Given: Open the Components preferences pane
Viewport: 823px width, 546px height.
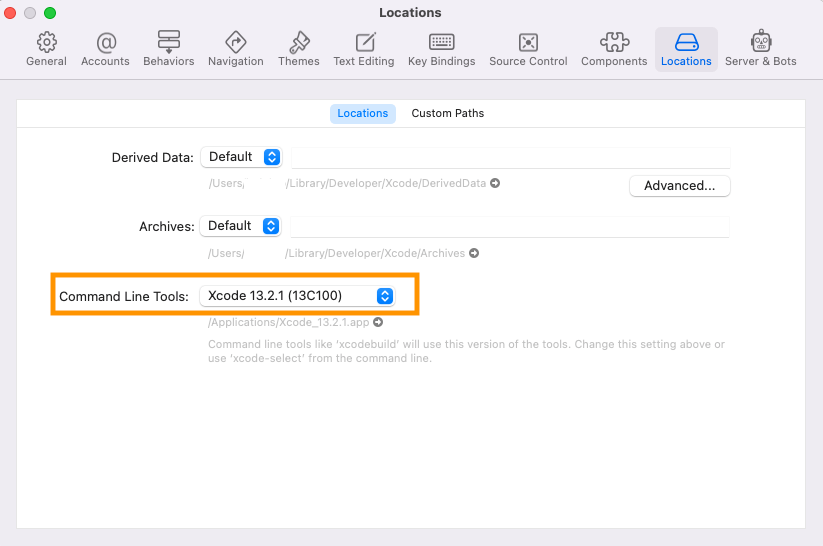Looking at the screenshot, I should tap(614, 49).
